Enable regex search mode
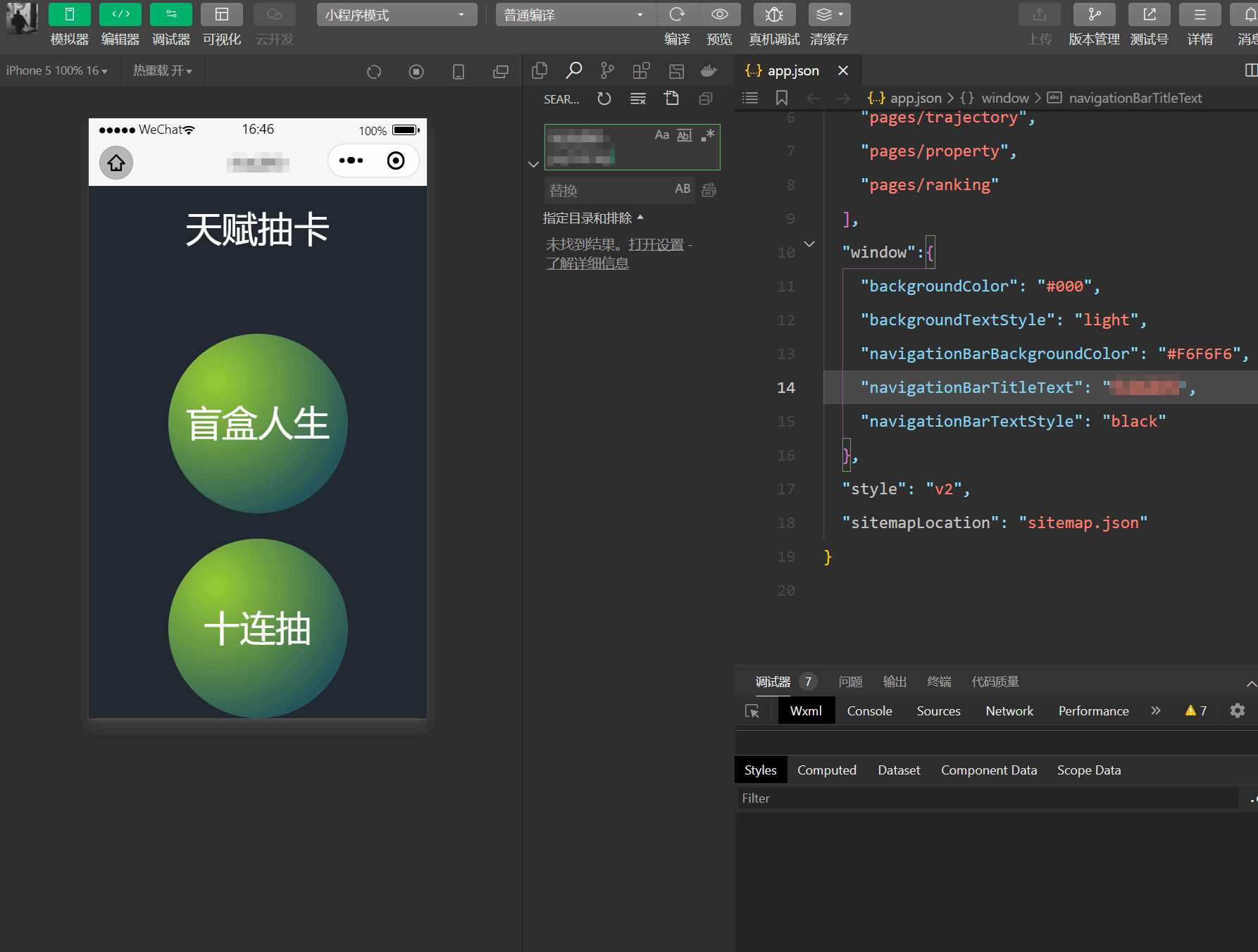Image resolution: width=1258 pixels, height=952 pixels. point(708,135)
